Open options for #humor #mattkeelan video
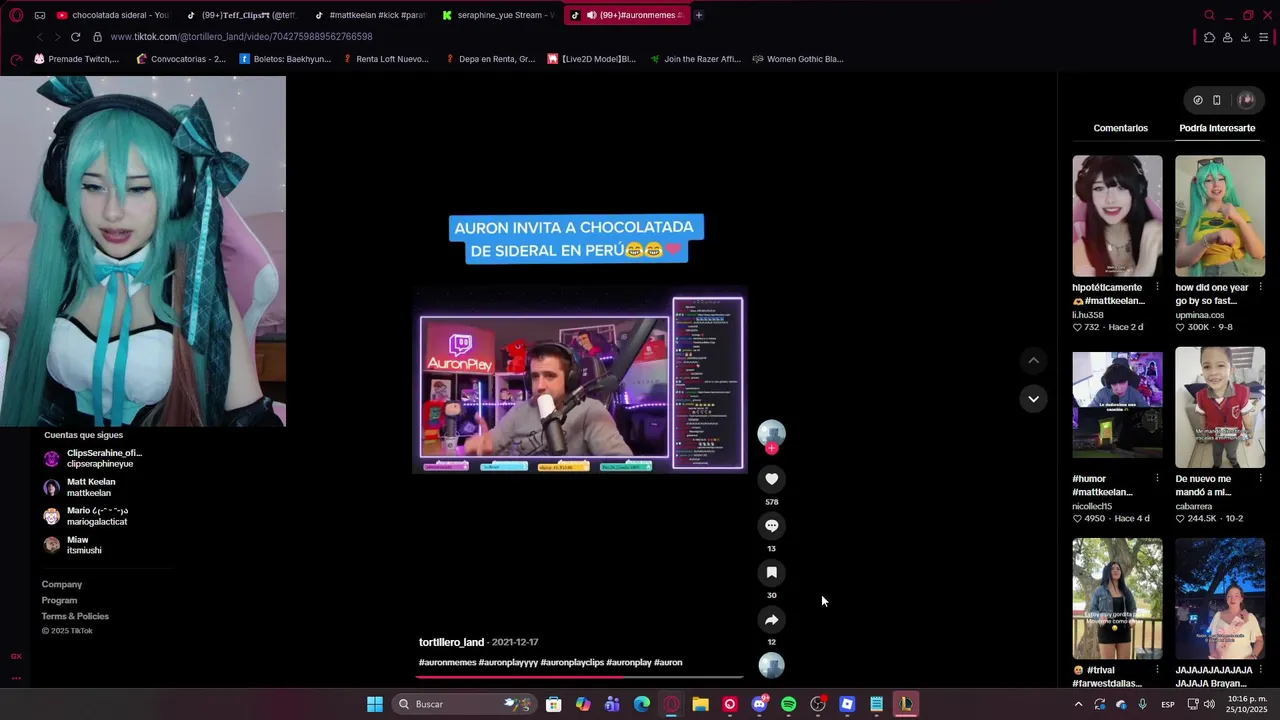Image resolution: width=1280 pixels, height=720 pixels. tap(1157, 478)
